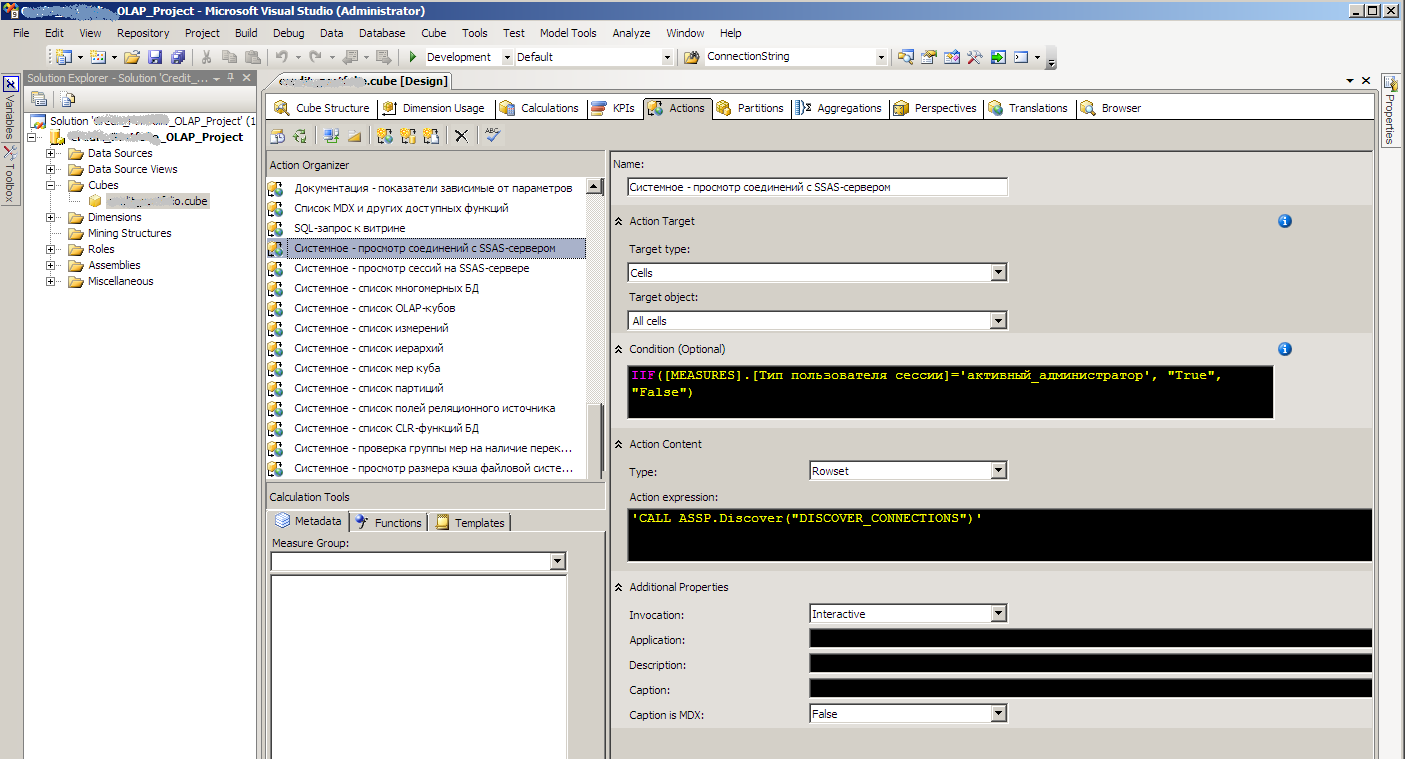1405x759 pixels.
Task: Click Save icon in main toolbar
Action: [x=156, y=58]
